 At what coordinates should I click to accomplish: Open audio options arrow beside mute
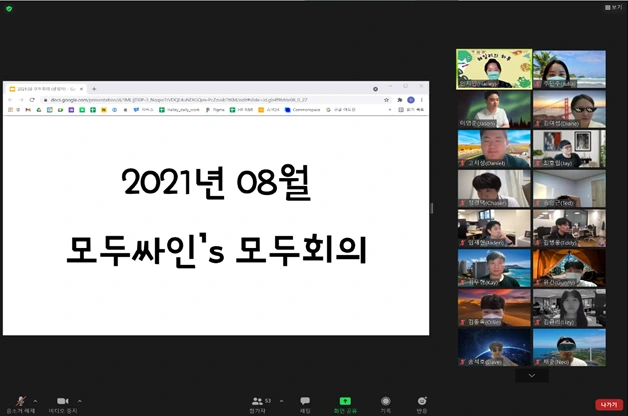35,401
